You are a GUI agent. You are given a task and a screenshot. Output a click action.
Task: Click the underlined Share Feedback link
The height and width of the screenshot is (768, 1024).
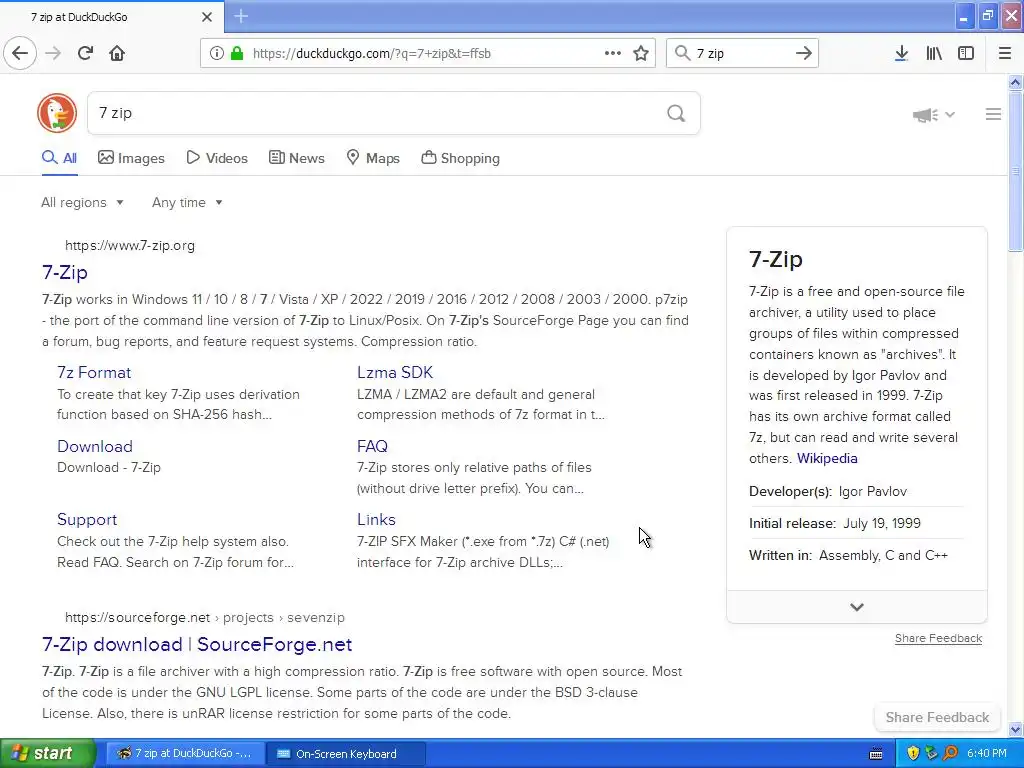938,638
